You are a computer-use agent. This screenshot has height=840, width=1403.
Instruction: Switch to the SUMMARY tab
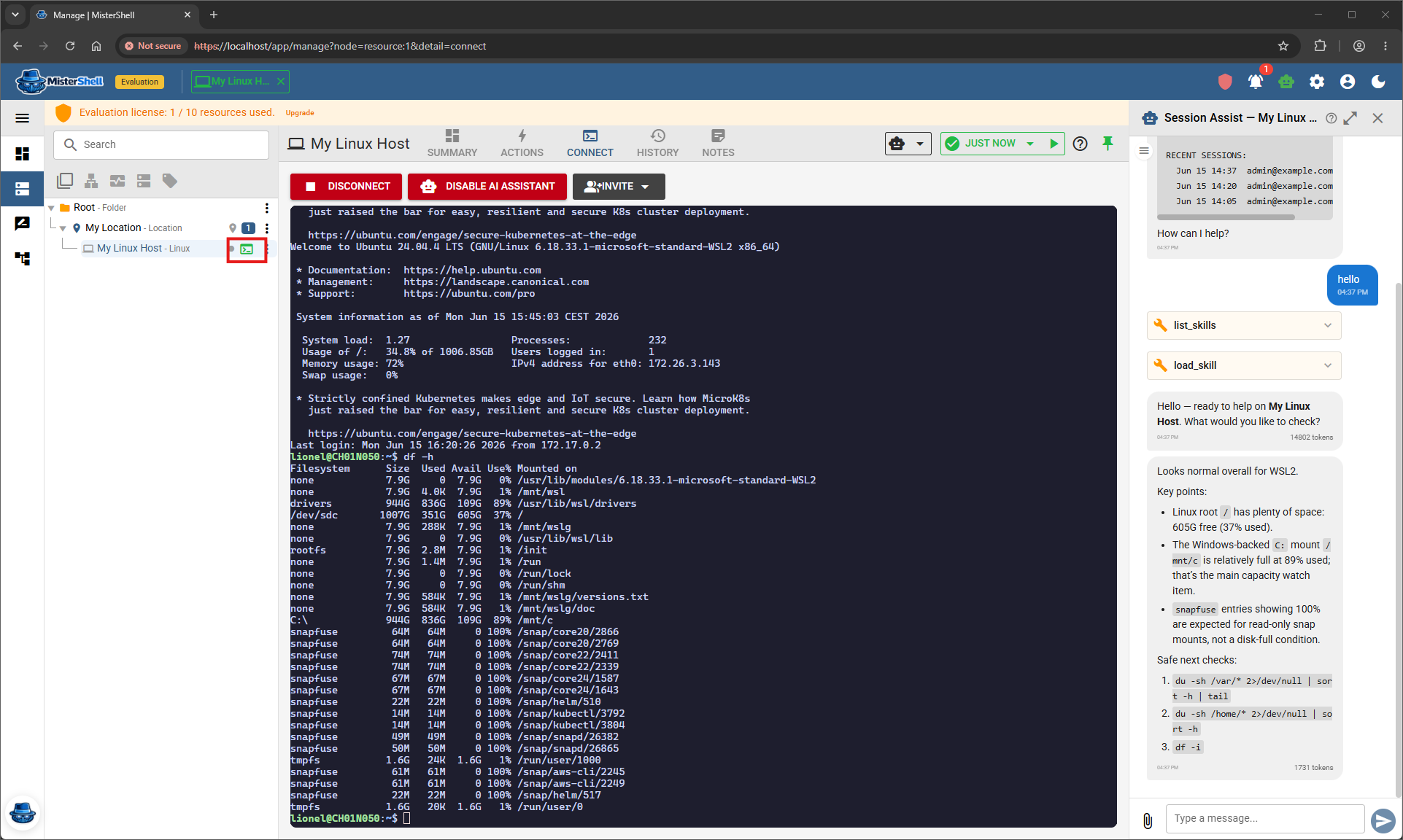(x=452, y=143)
